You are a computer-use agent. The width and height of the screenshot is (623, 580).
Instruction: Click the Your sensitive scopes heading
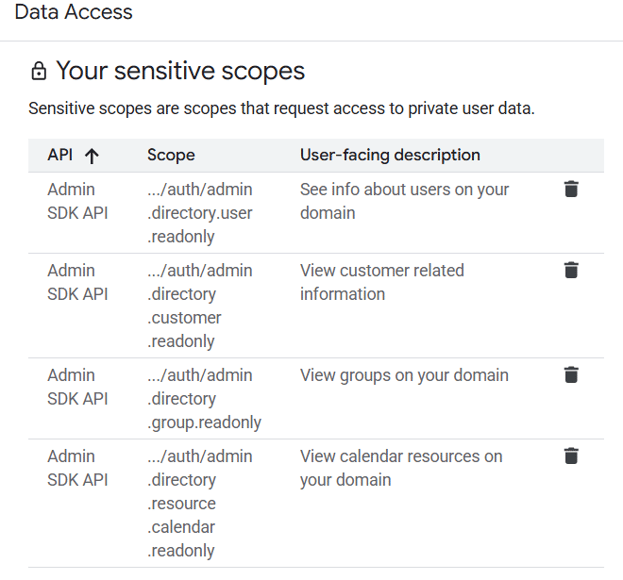(180, 71)
